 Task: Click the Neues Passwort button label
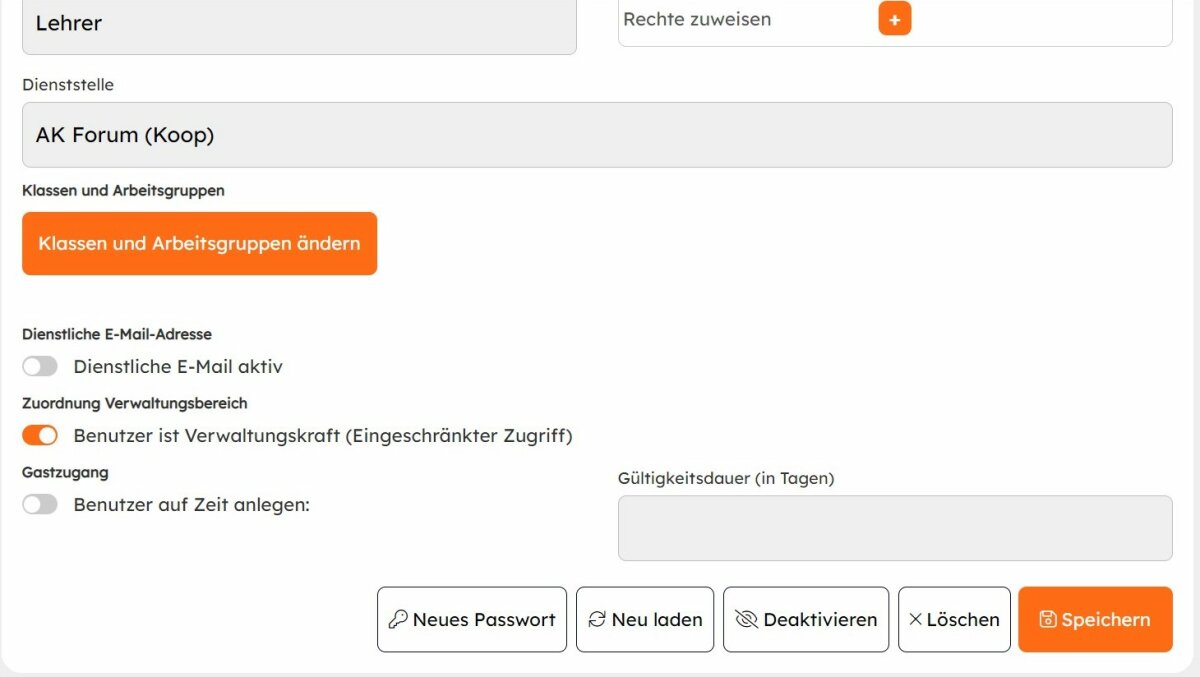pyautogui.click(x=484, y=620)
